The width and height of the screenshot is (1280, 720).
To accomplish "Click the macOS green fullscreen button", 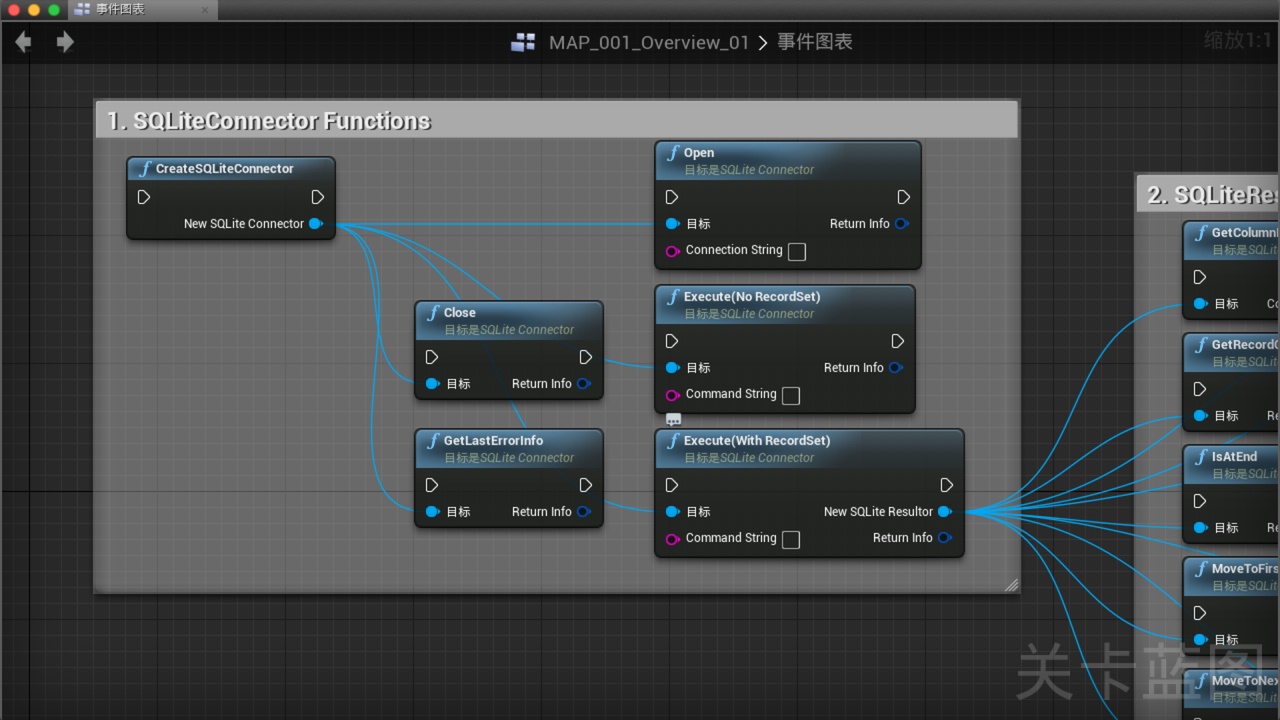I will tap(54, 9).
